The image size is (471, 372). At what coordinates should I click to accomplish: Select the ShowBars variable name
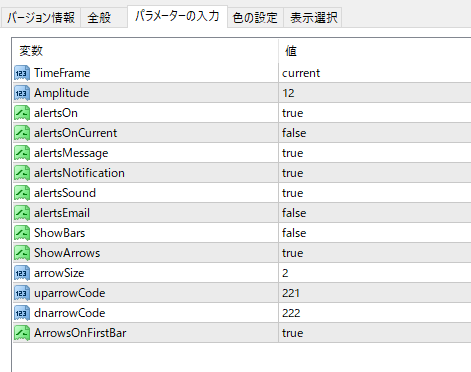click(x=59, y=233)
